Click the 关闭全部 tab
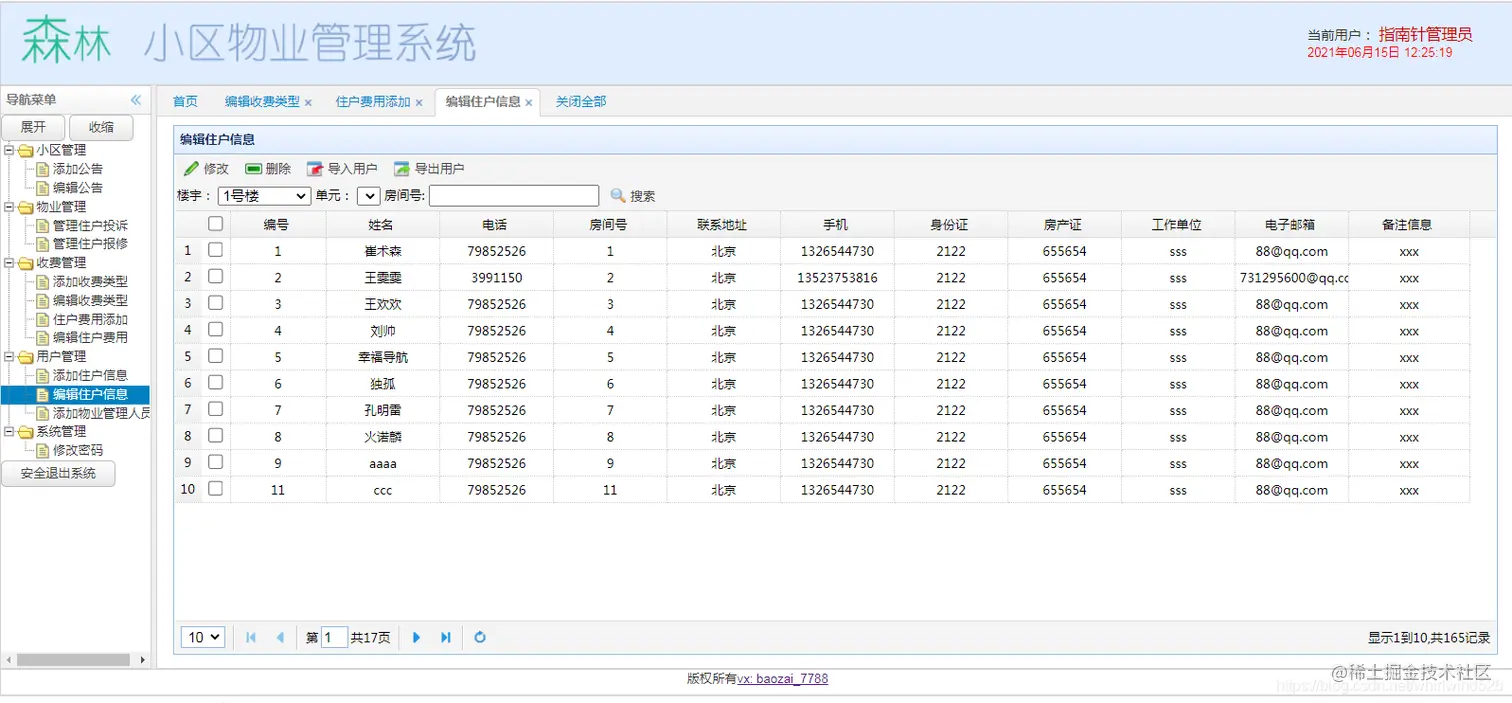This screenshot has height=703, width=1512. pos(581,102)
